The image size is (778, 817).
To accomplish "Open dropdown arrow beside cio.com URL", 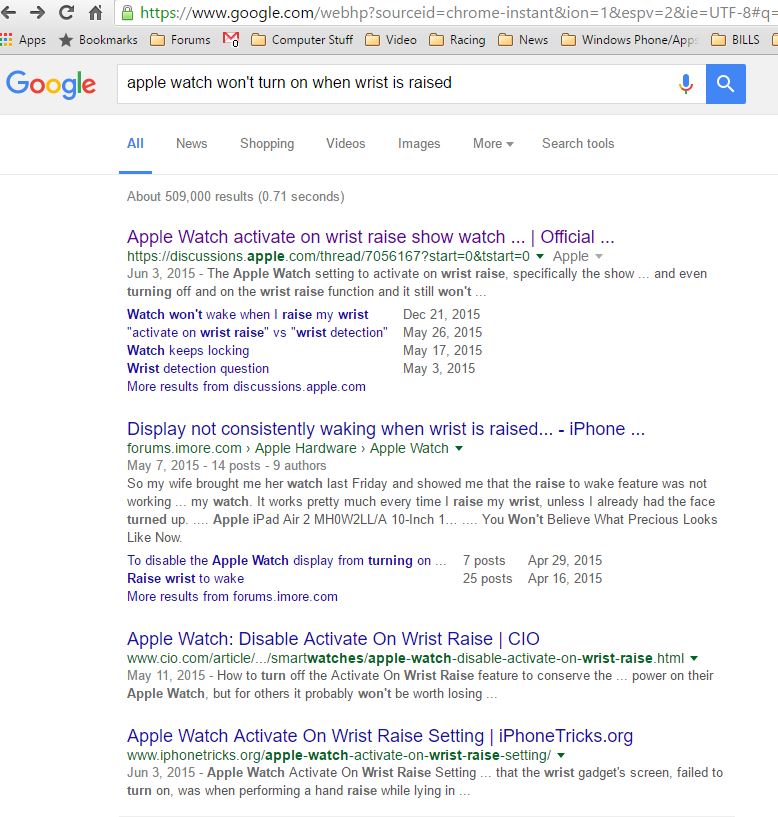I will [x=694, y=658].
